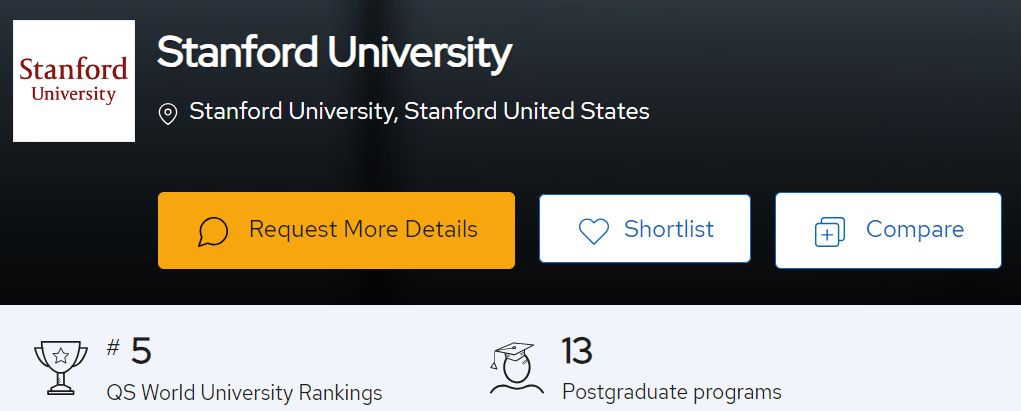Click the trophy rankings icon
Viewport: 1021px width, 411px height.
tap(61, 367)
